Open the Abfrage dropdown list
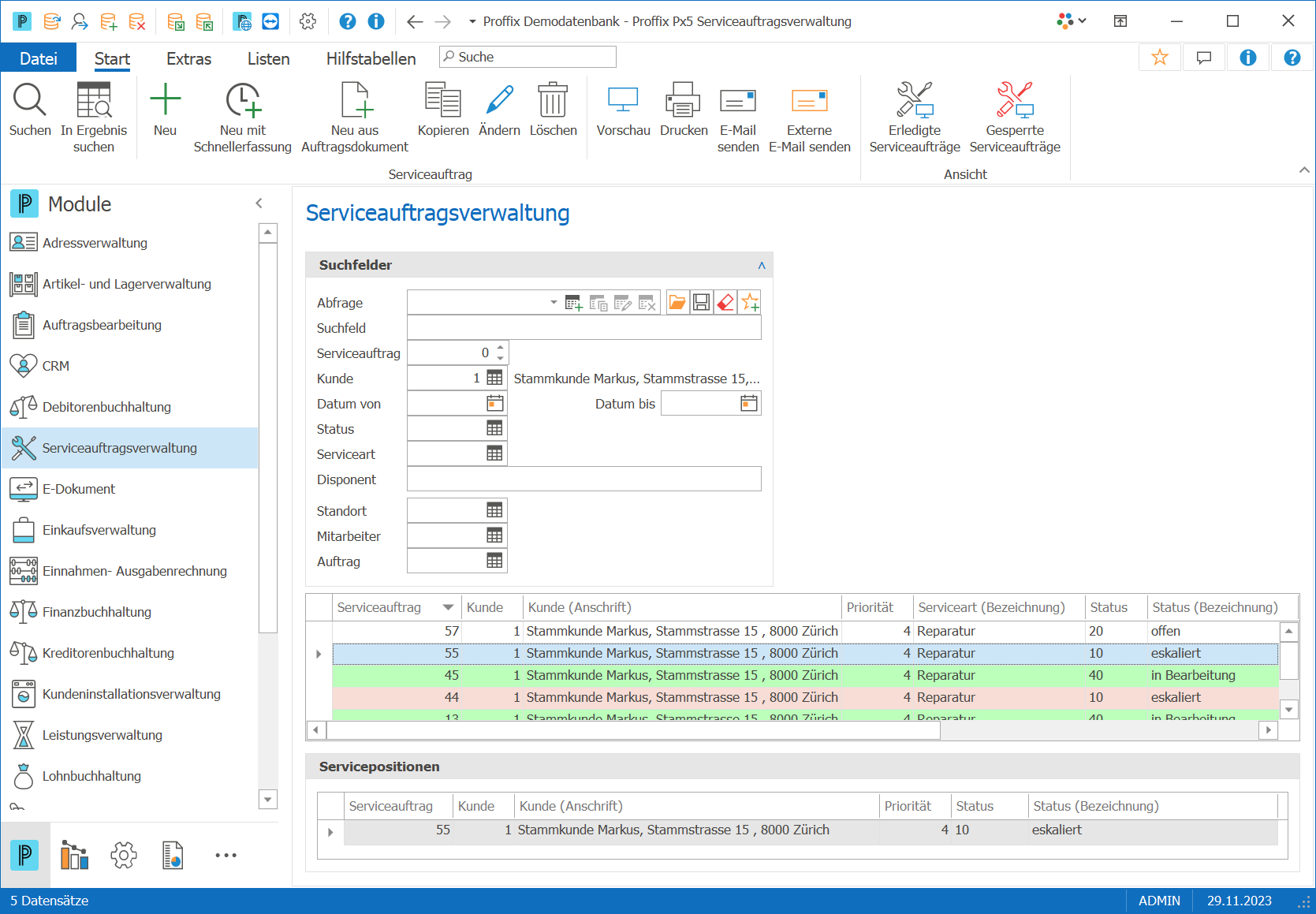 coord(554,302)
